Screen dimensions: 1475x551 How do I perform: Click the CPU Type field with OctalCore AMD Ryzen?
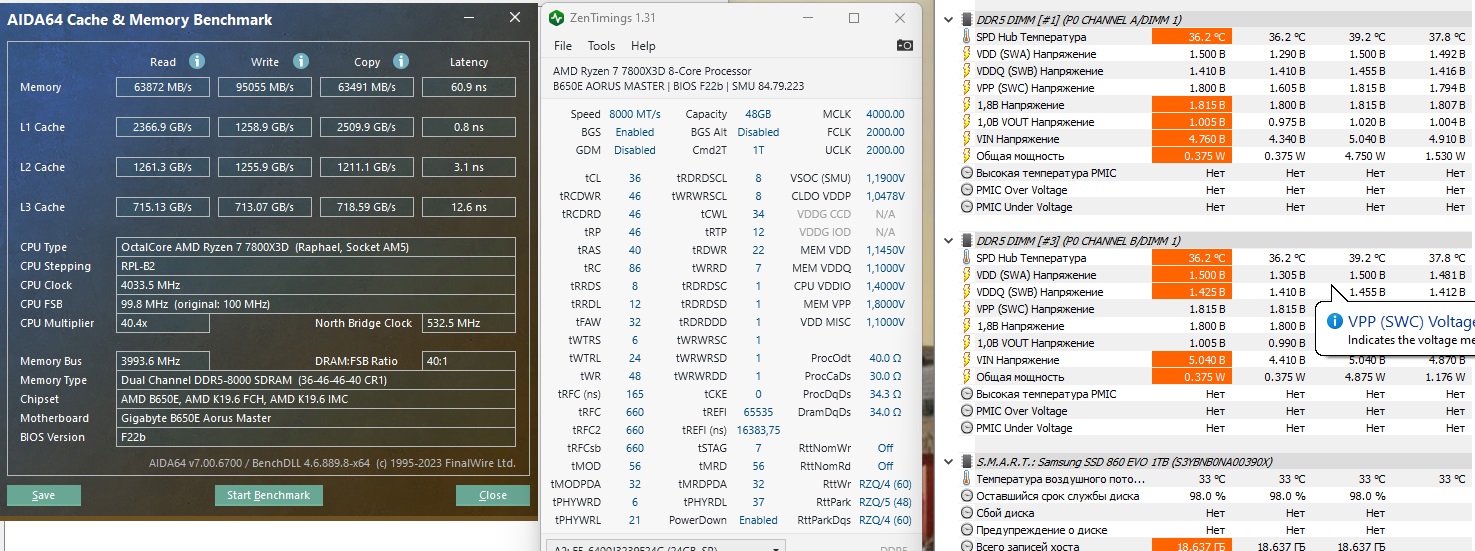tap(316, 247)
